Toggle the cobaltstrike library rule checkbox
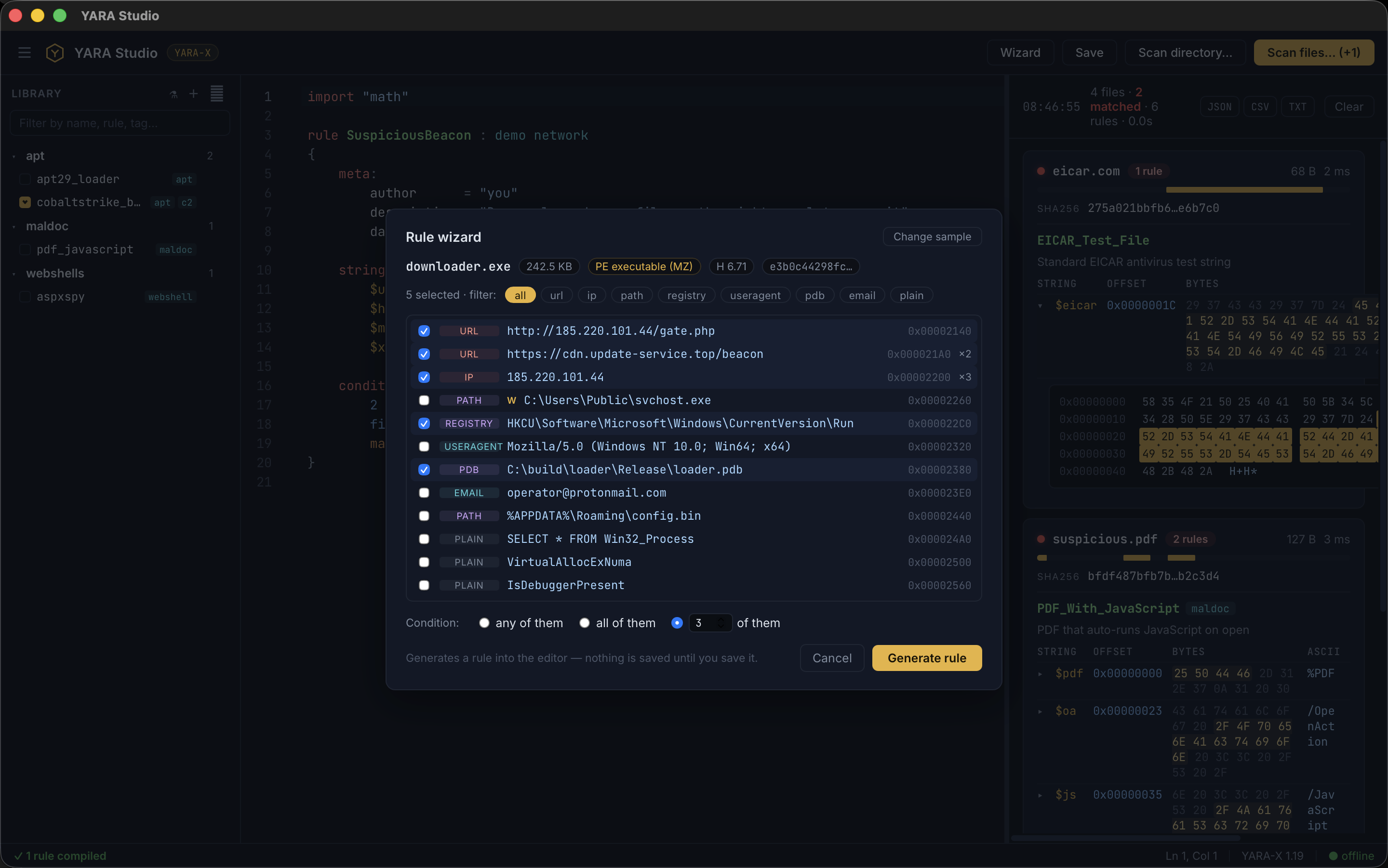 click(x=25, y=202)
